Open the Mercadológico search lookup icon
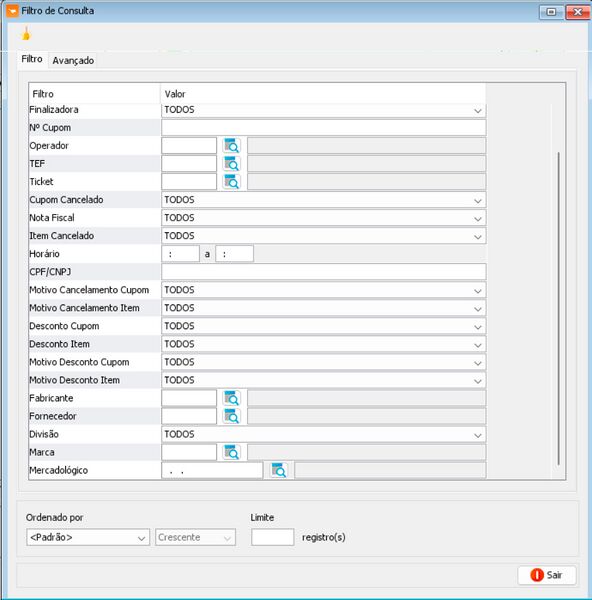Screen dimensions: 592x600 pyautogui.click(x=279, y=470)
